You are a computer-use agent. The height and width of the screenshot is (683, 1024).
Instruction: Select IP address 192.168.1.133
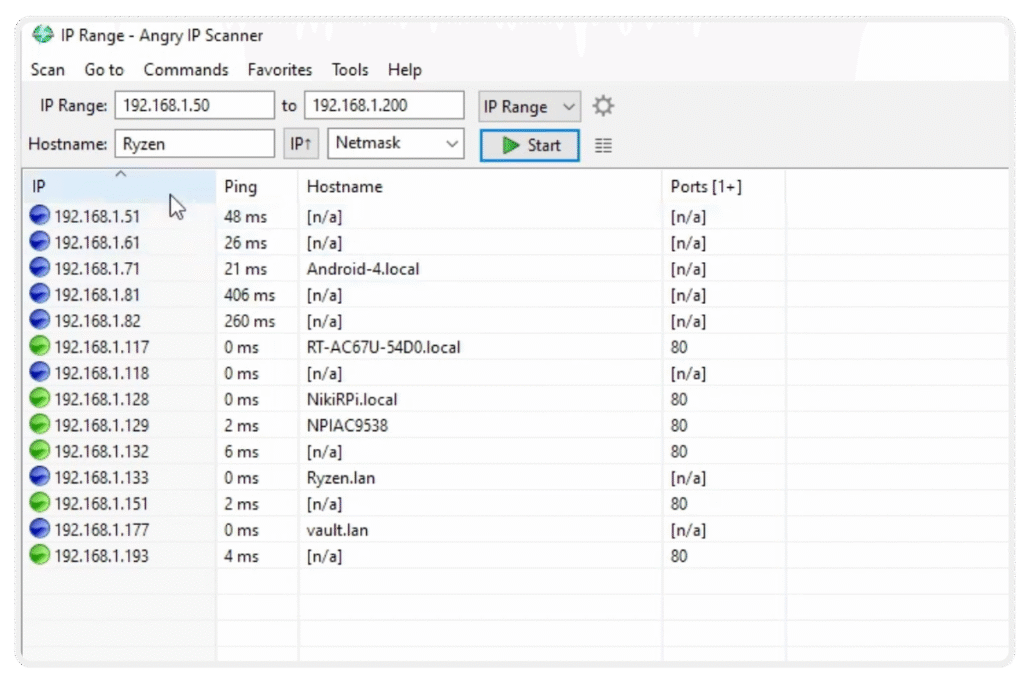tap(101, 478)
